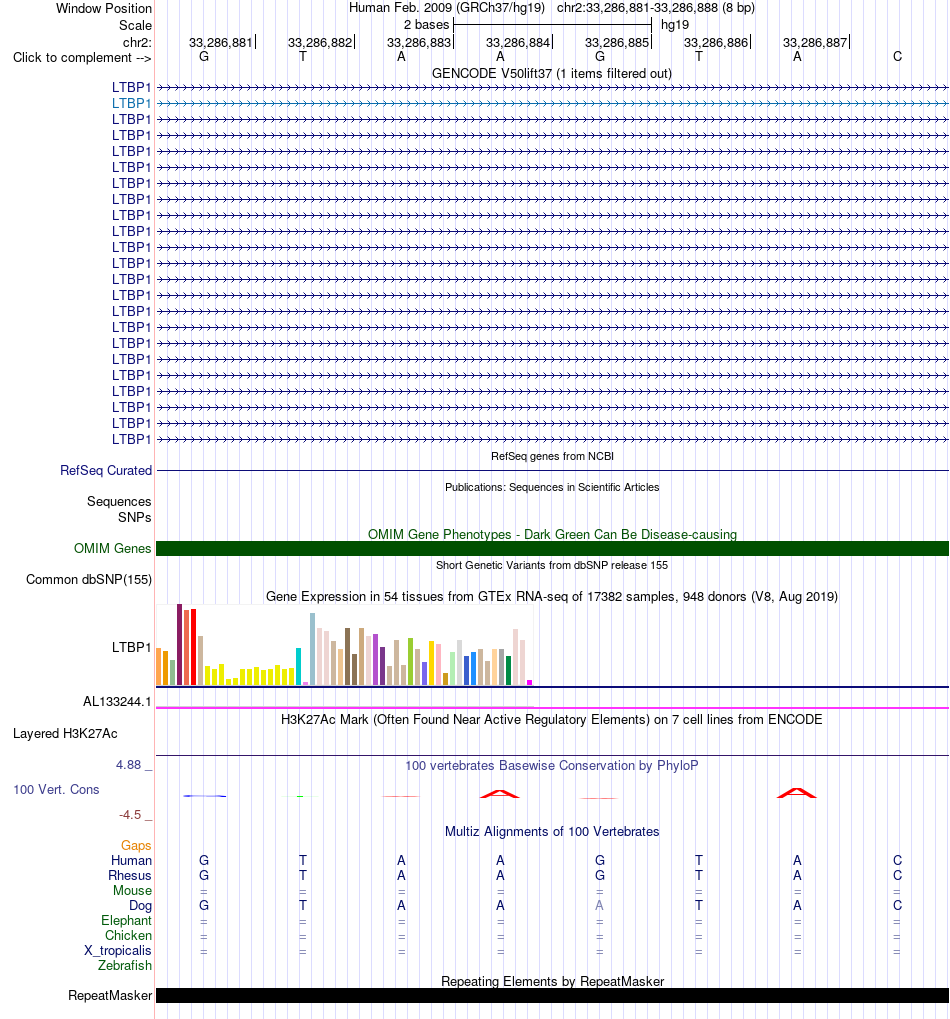Click the small magenta bar ending GTEx chart
Viewport: 950px width, 1019px height.
pyautogui.click(x=530, y=682)
